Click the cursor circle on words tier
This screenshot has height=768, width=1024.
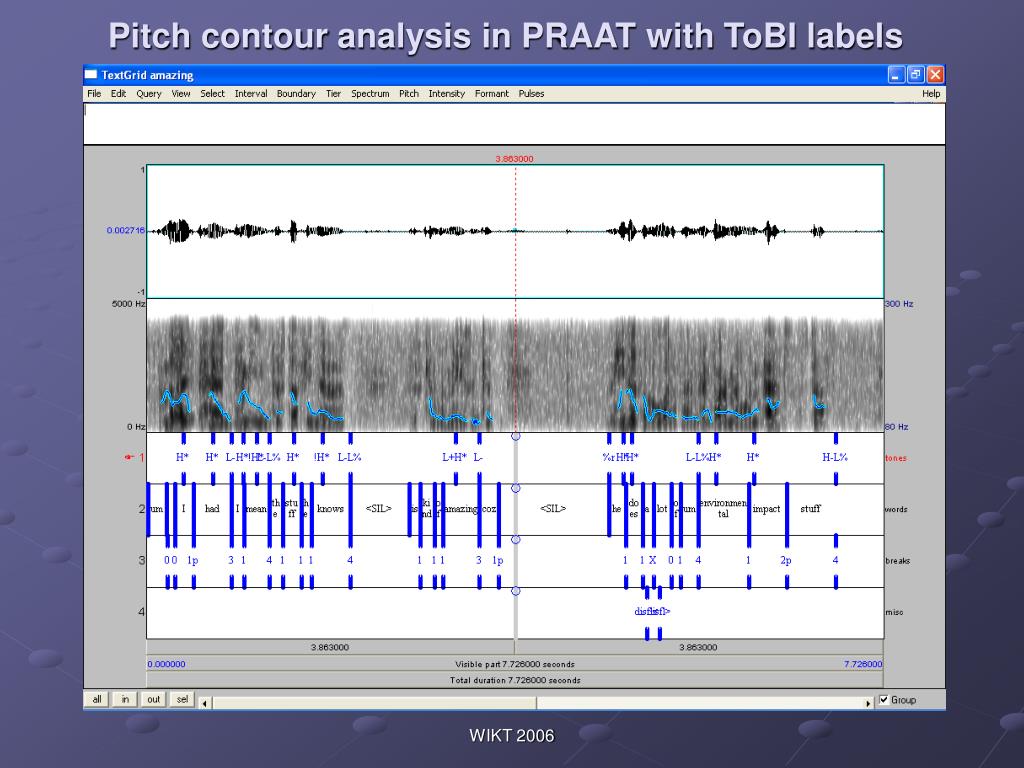pyautogui.click(x=515, y=488)
